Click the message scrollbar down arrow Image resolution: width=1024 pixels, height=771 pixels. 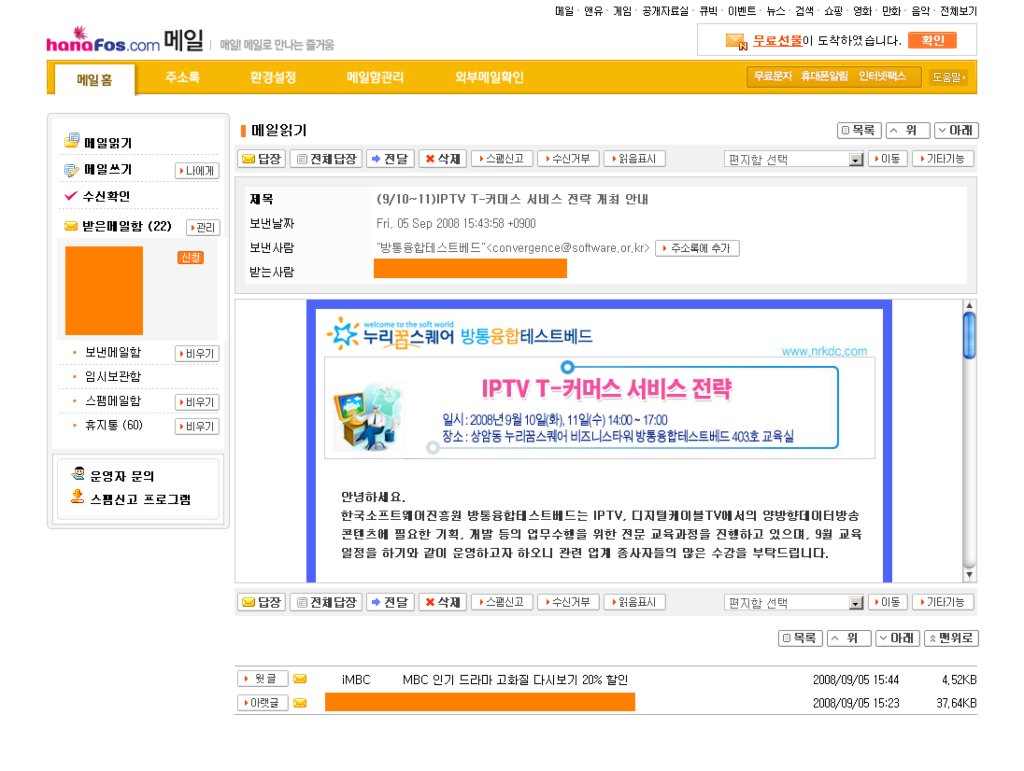click(969, 574)
